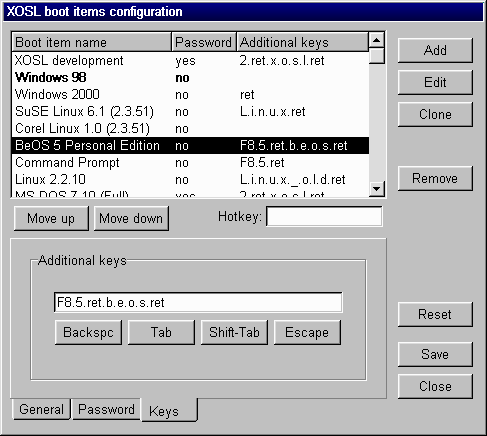Select the Windows 98 boot item
Viewport: 487px width, 436px height.
click(190, 78)
